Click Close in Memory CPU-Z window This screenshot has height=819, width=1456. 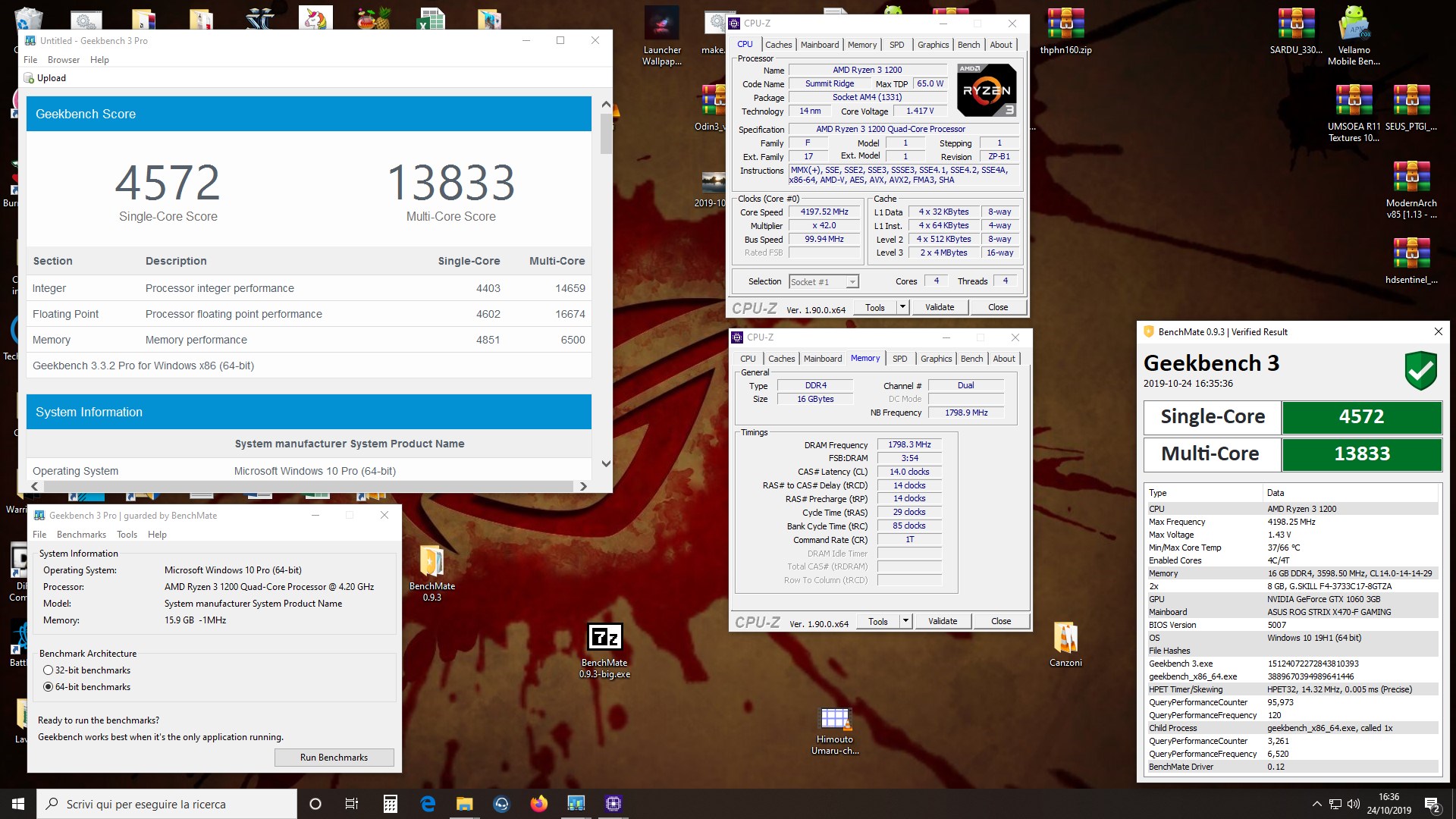[x=1001, y=621]
